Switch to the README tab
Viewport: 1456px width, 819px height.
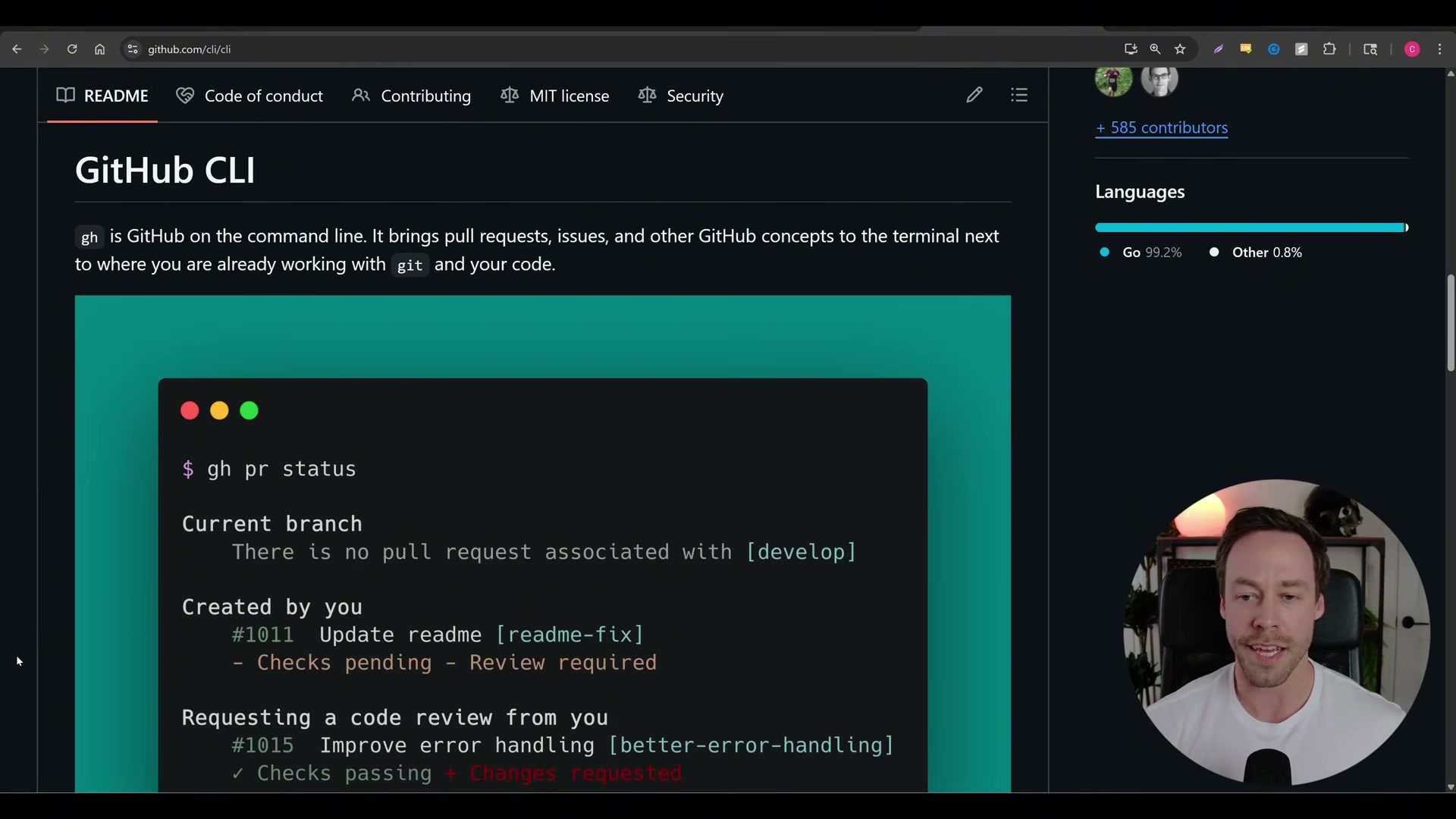tap(102, 96)
